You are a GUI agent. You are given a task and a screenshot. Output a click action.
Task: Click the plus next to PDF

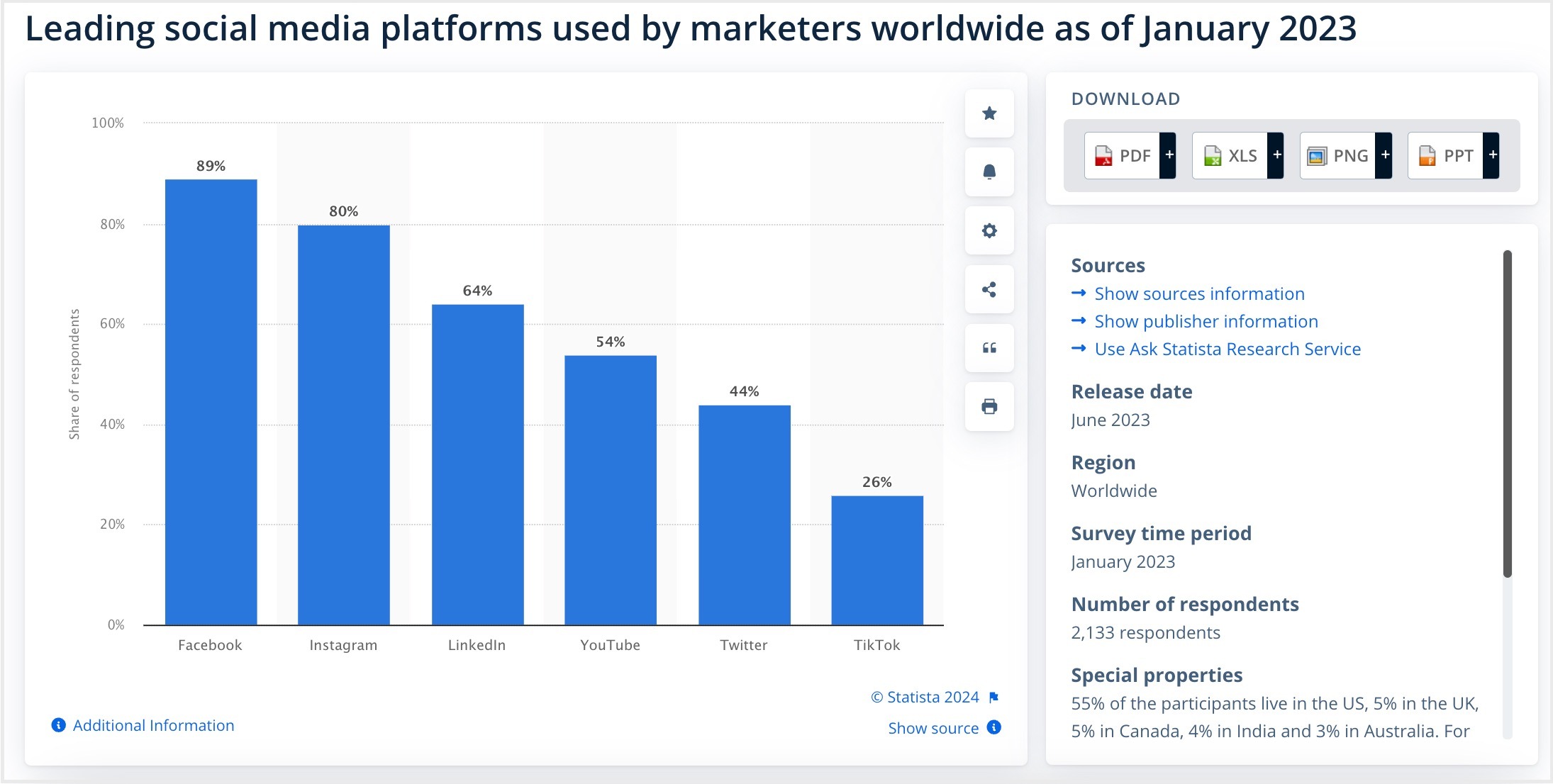[1169, 155]
